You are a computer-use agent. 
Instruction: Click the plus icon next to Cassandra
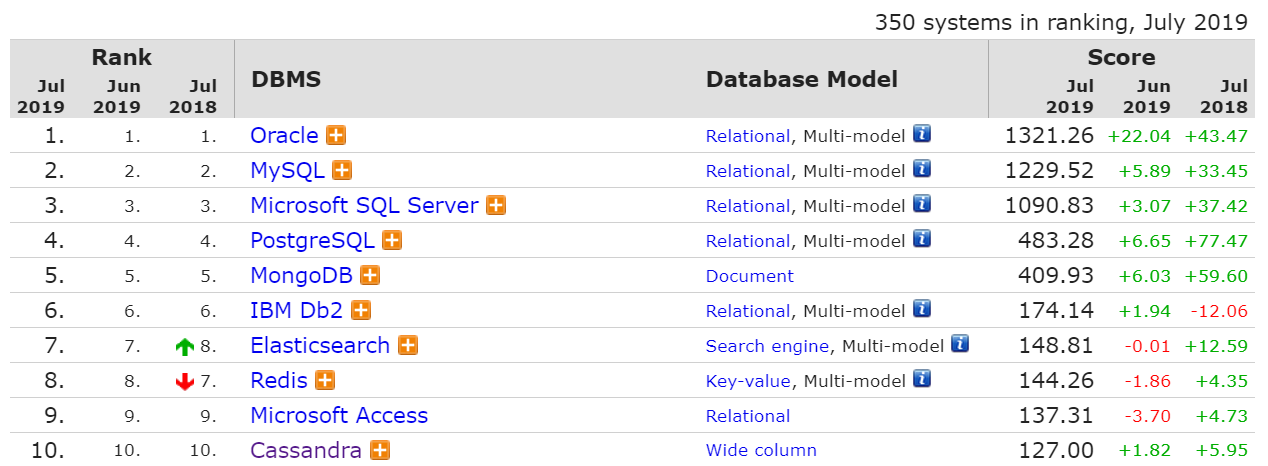380,450
